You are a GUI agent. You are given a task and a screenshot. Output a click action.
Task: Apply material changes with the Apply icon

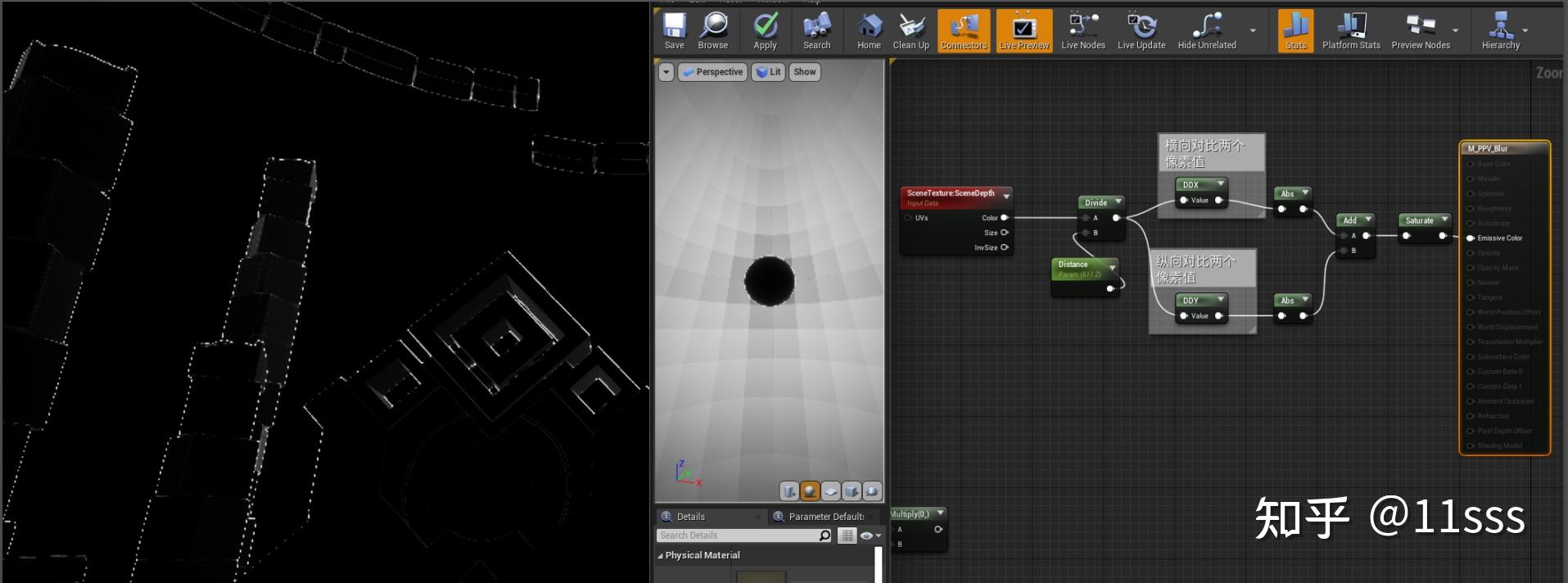765,31
